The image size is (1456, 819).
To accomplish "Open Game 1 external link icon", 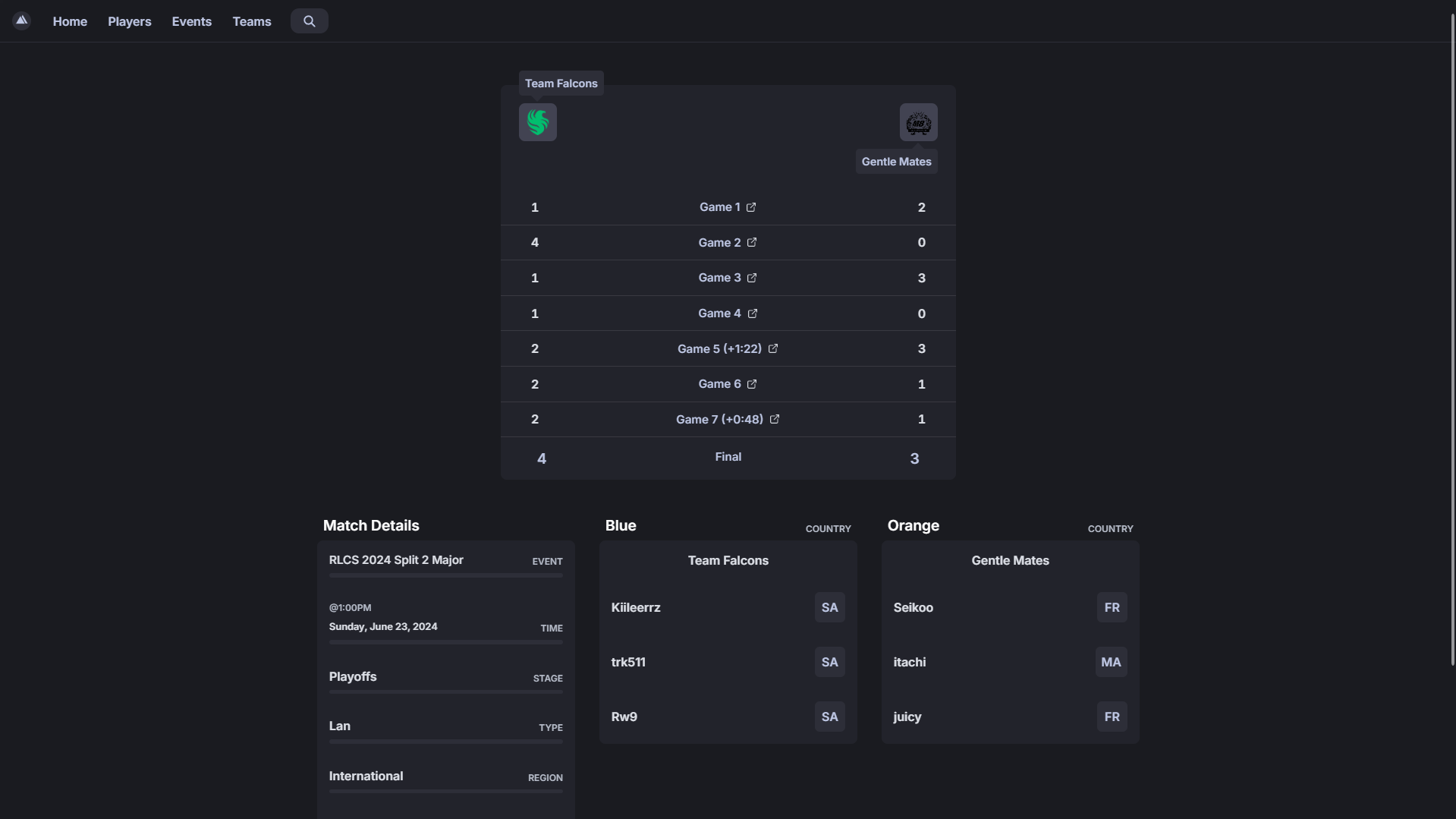I will [x=751, y=207].
